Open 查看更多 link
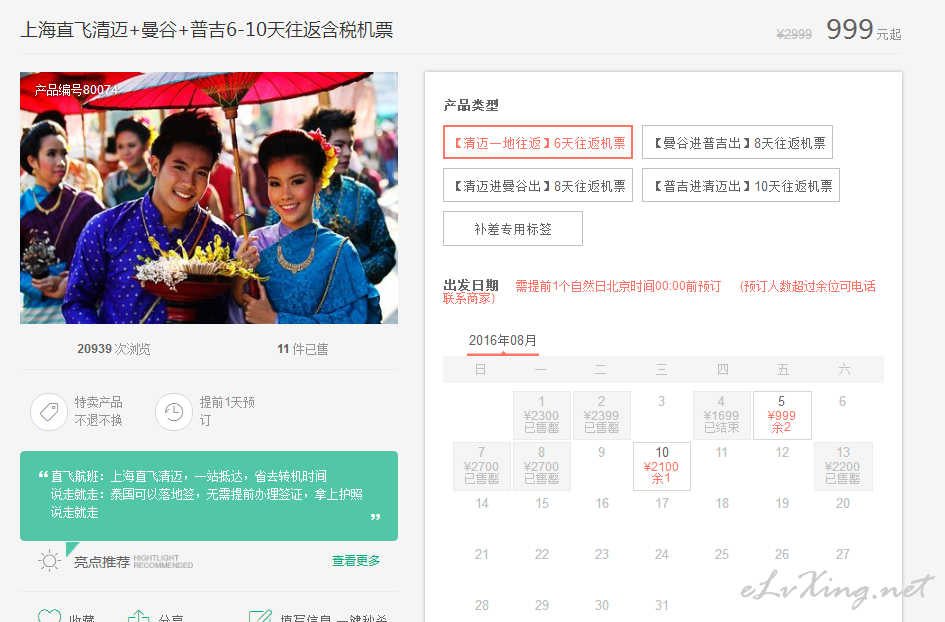 point(356,561)
